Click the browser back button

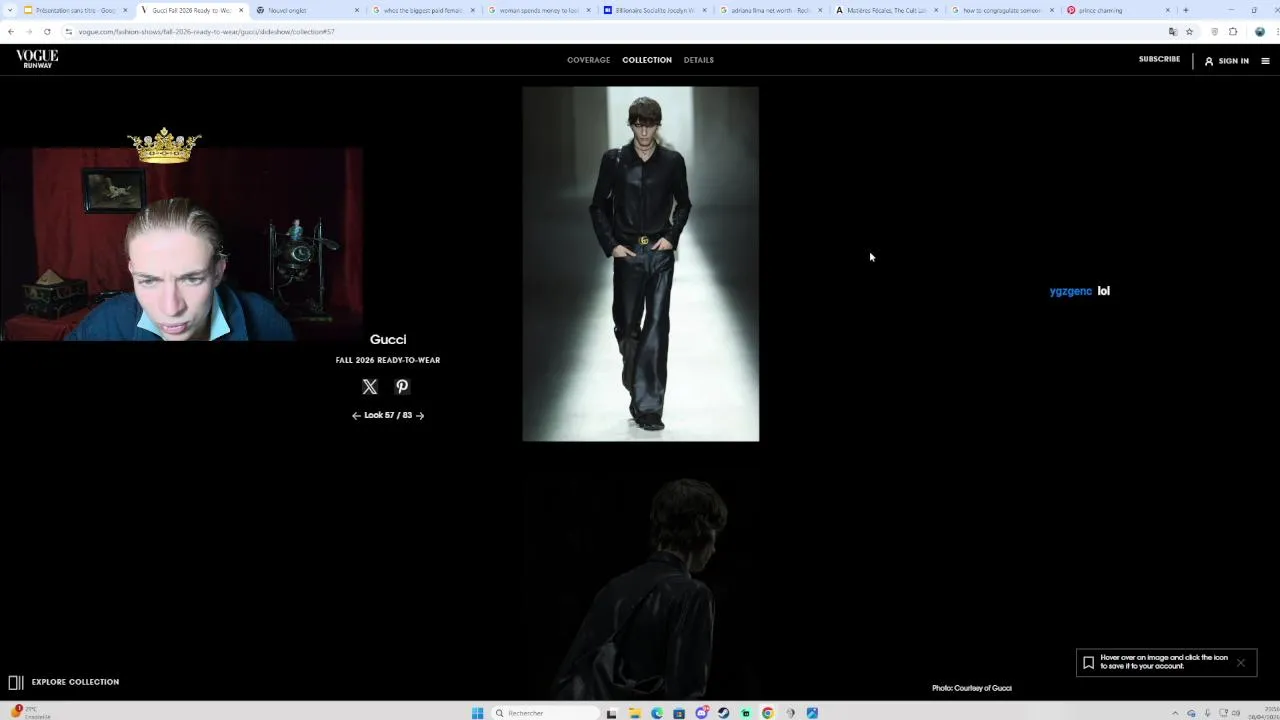pos(11,32)
